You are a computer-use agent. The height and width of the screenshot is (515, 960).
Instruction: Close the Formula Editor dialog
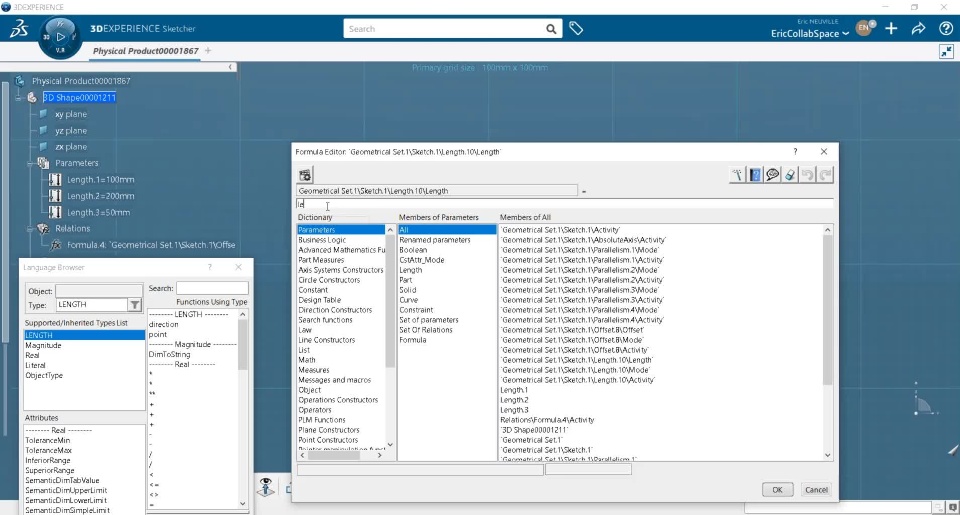[823, 151]
